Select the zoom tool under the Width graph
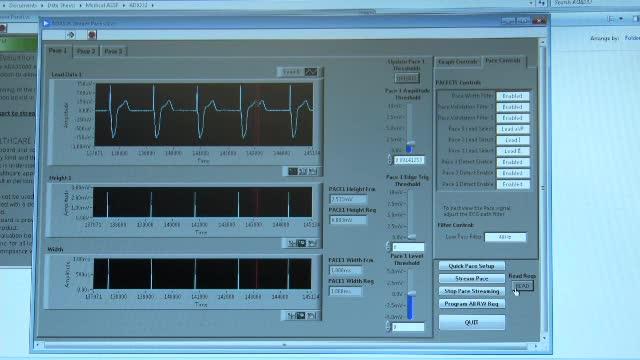 click(301, 316)
